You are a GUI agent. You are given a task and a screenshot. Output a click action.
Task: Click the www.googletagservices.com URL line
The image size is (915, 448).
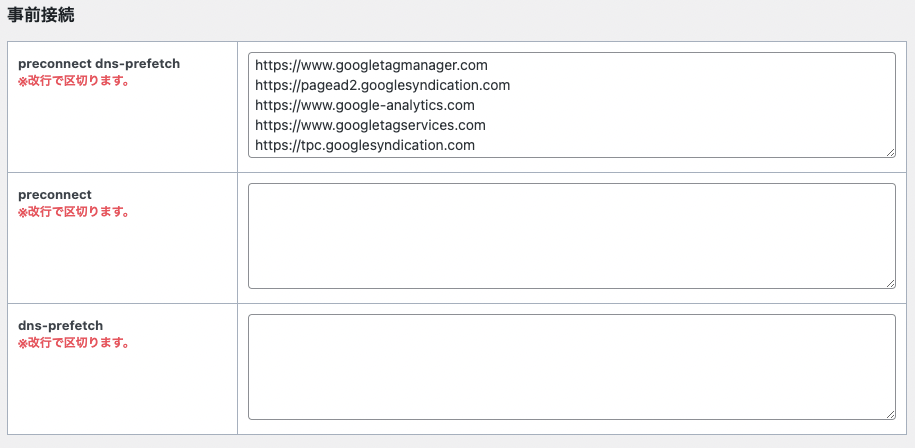click(x=370, y=125)
